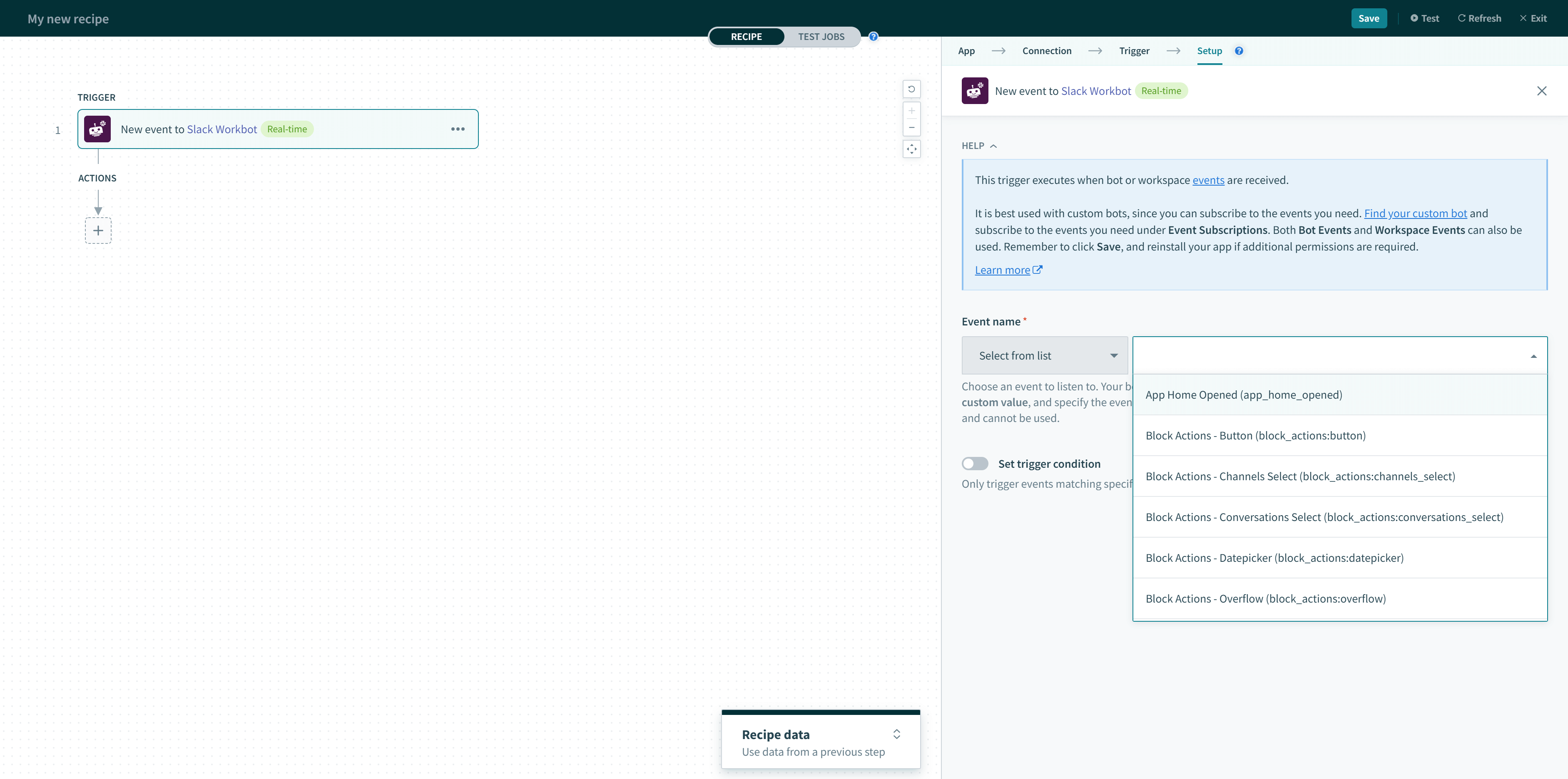Click help icon beside Setup step
This screenshot has width=1568, height=779.
pos(1239,51)
